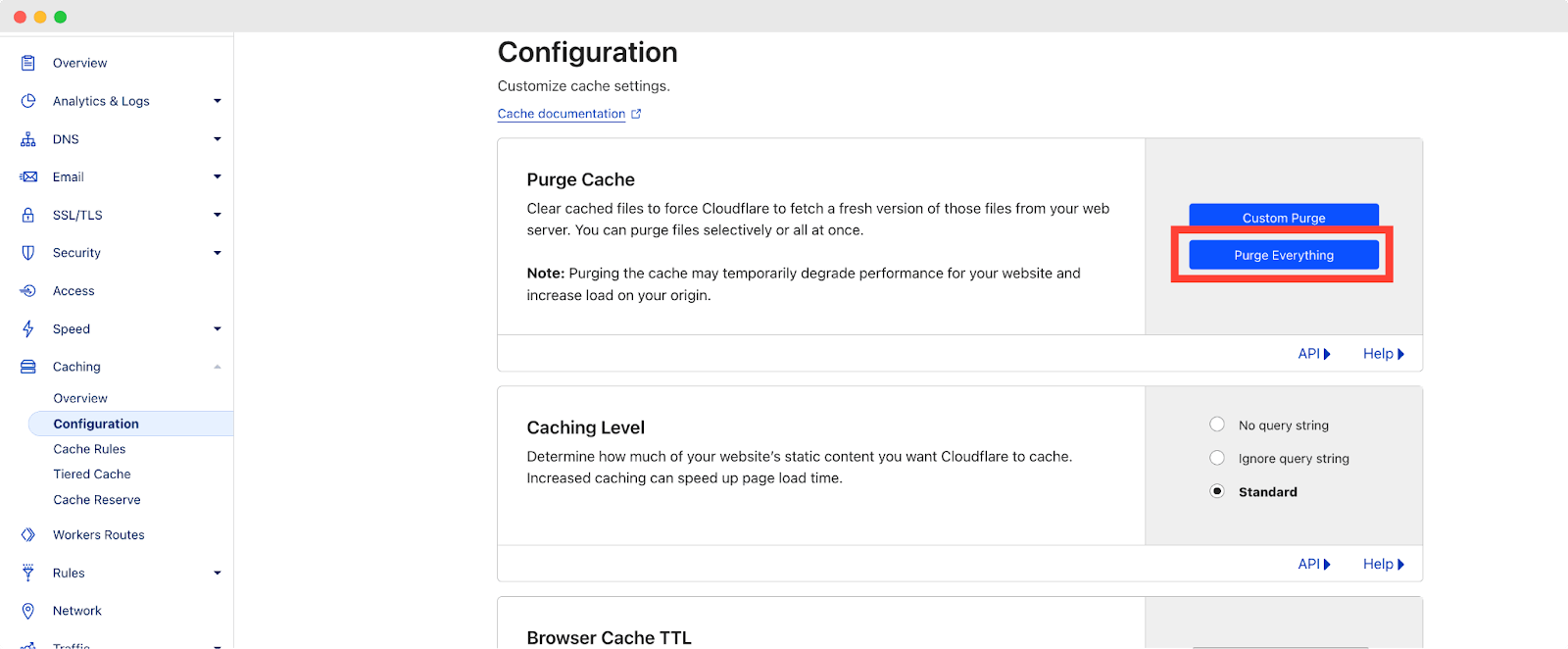Choose the No query string option

point(1216,424)
